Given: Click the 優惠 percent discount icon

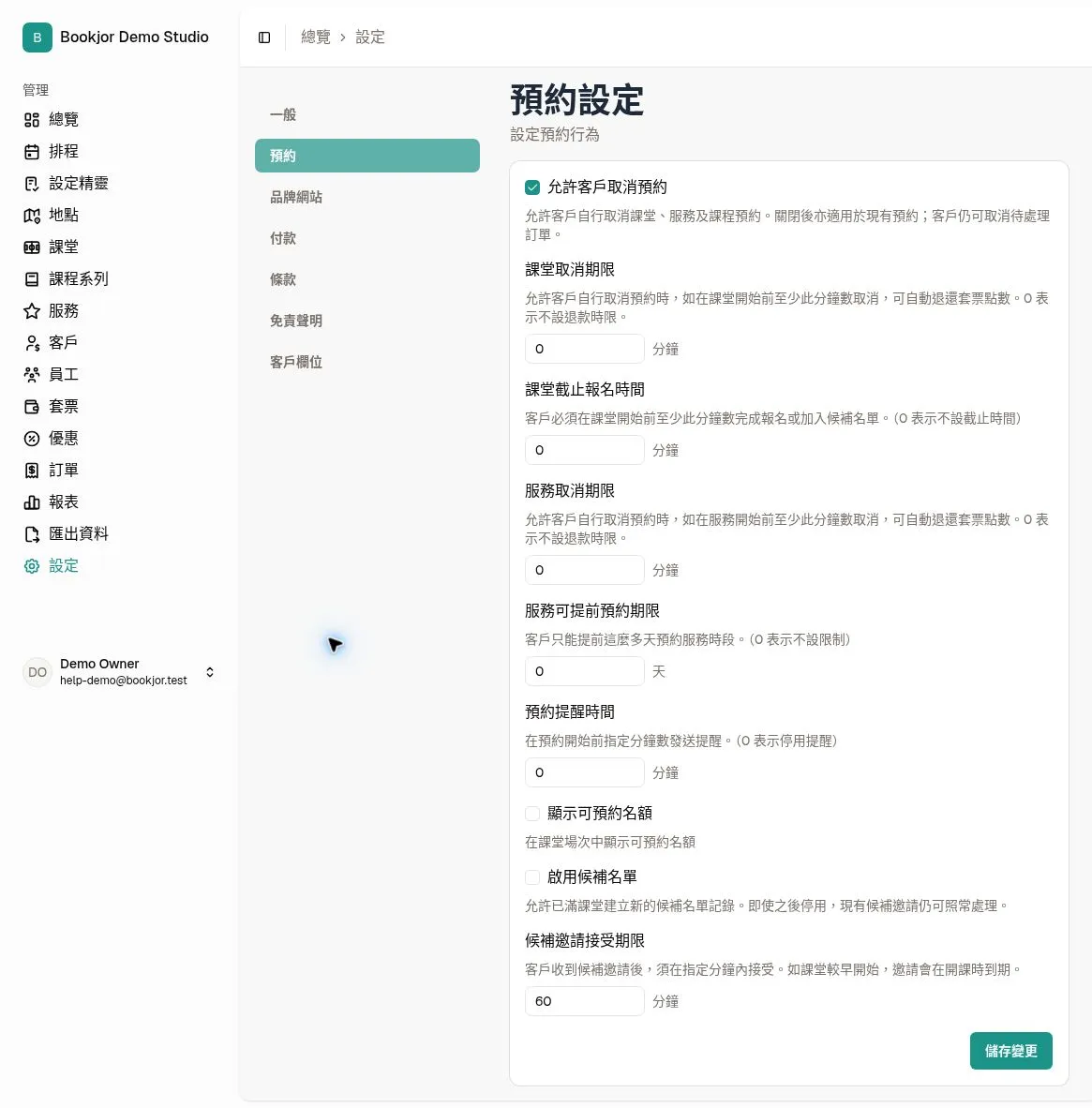Looking at the screenshot, I should click(x=32, y=438).
